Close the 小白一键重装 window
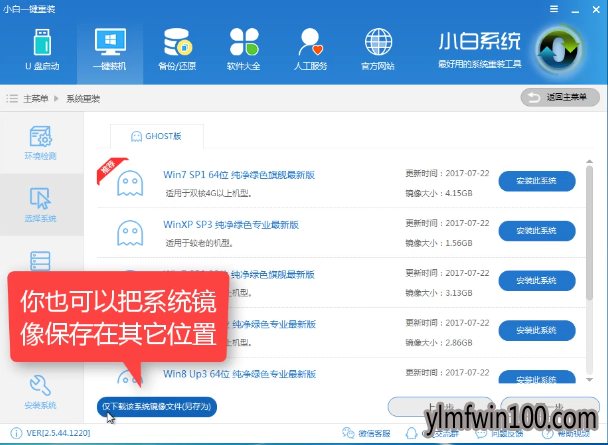Image resolution: width=608 pixels, height=445 pixels. (x=596, y=9)
